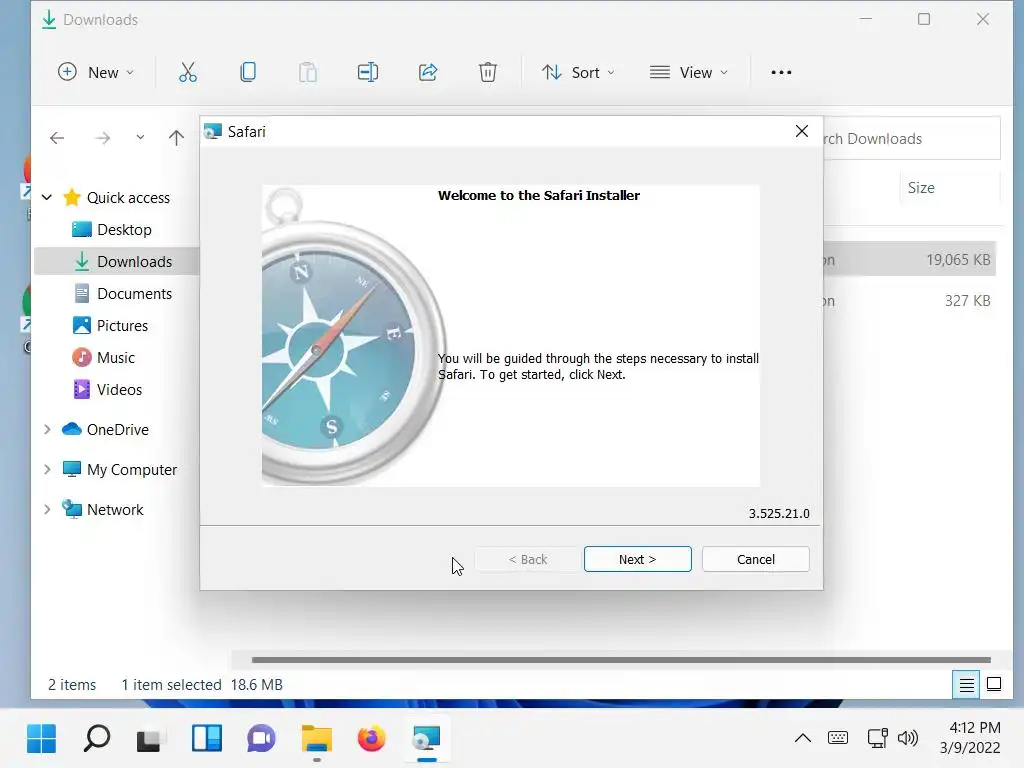Click the Share icon in toolbar
The height and width of the screenshot is (768, 1024).
(428, 72)
